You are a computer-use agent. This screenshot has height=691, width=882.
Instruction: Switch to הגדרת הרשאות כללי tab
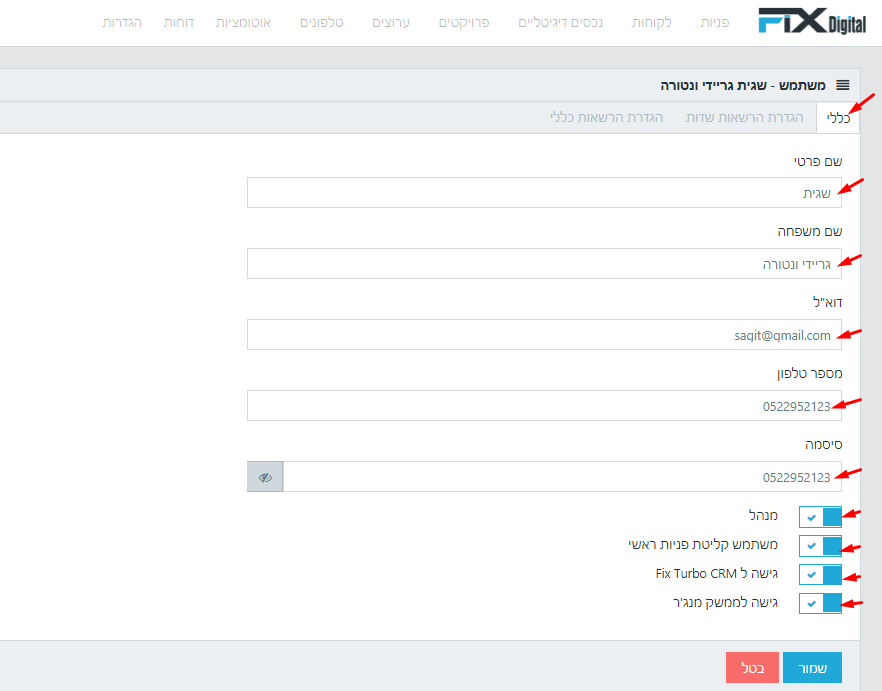pos(606,118)
